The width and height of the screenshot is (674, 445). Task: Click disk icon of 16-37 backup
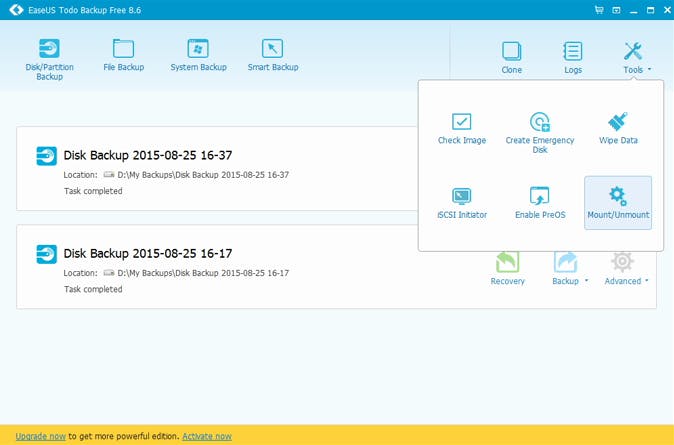coord(46,156)
